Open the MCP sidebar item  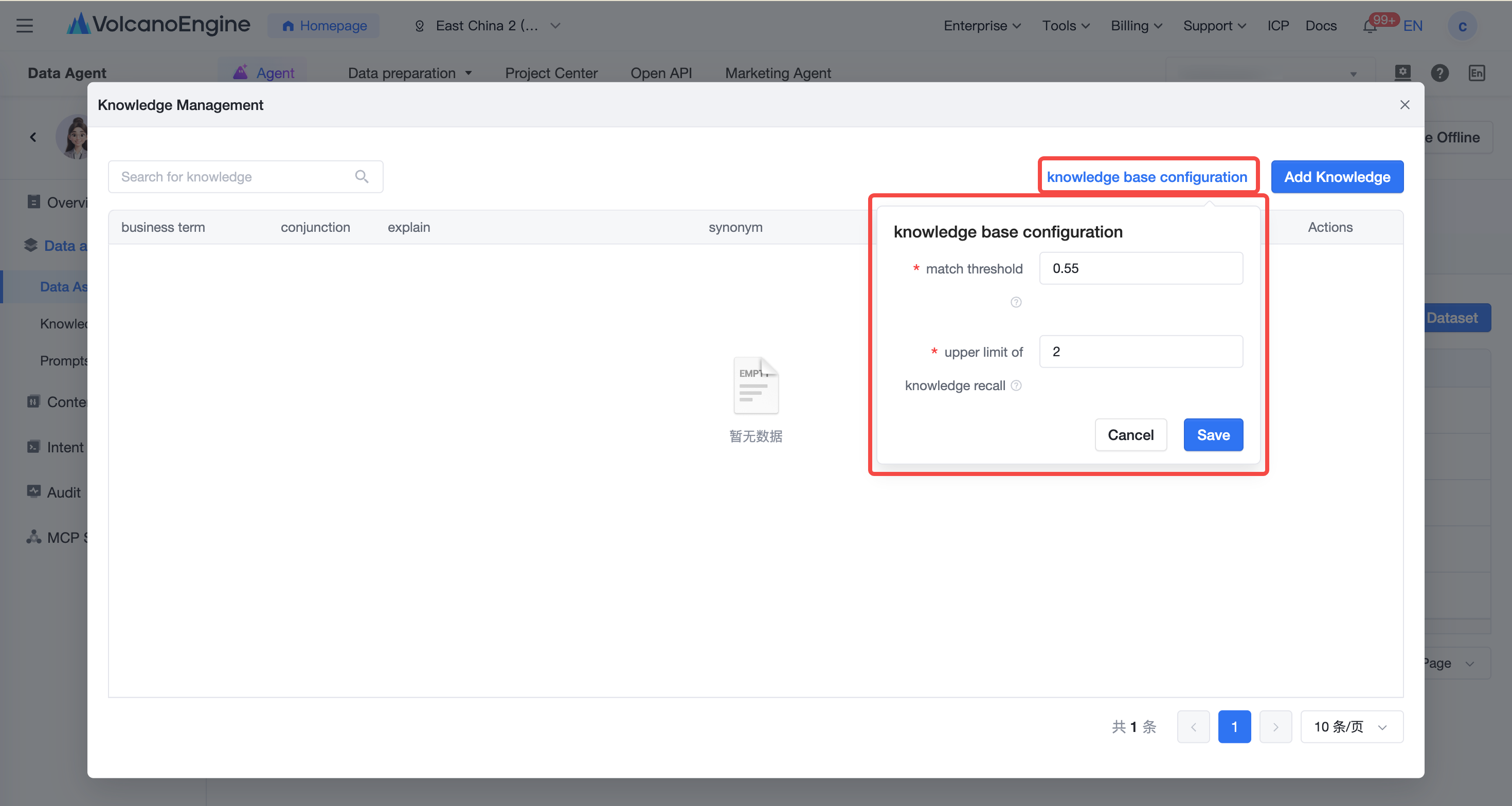click(x=57, y=537)
